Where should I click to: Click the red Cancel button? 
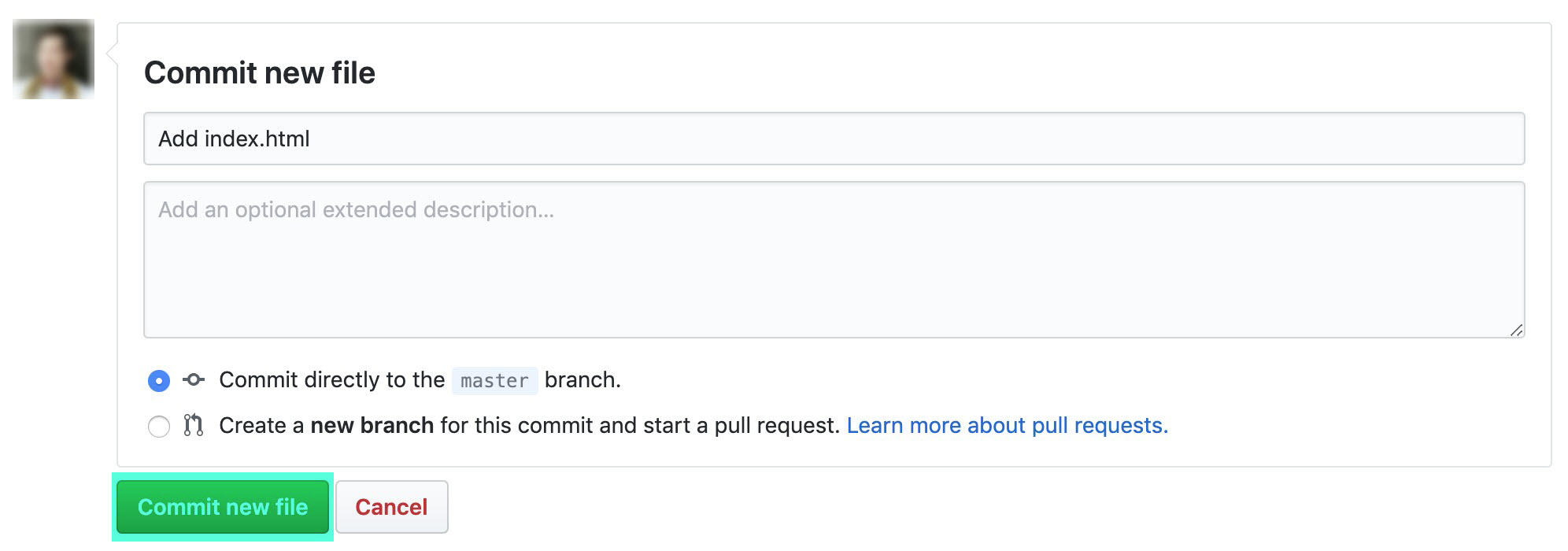tap(392, 507)
